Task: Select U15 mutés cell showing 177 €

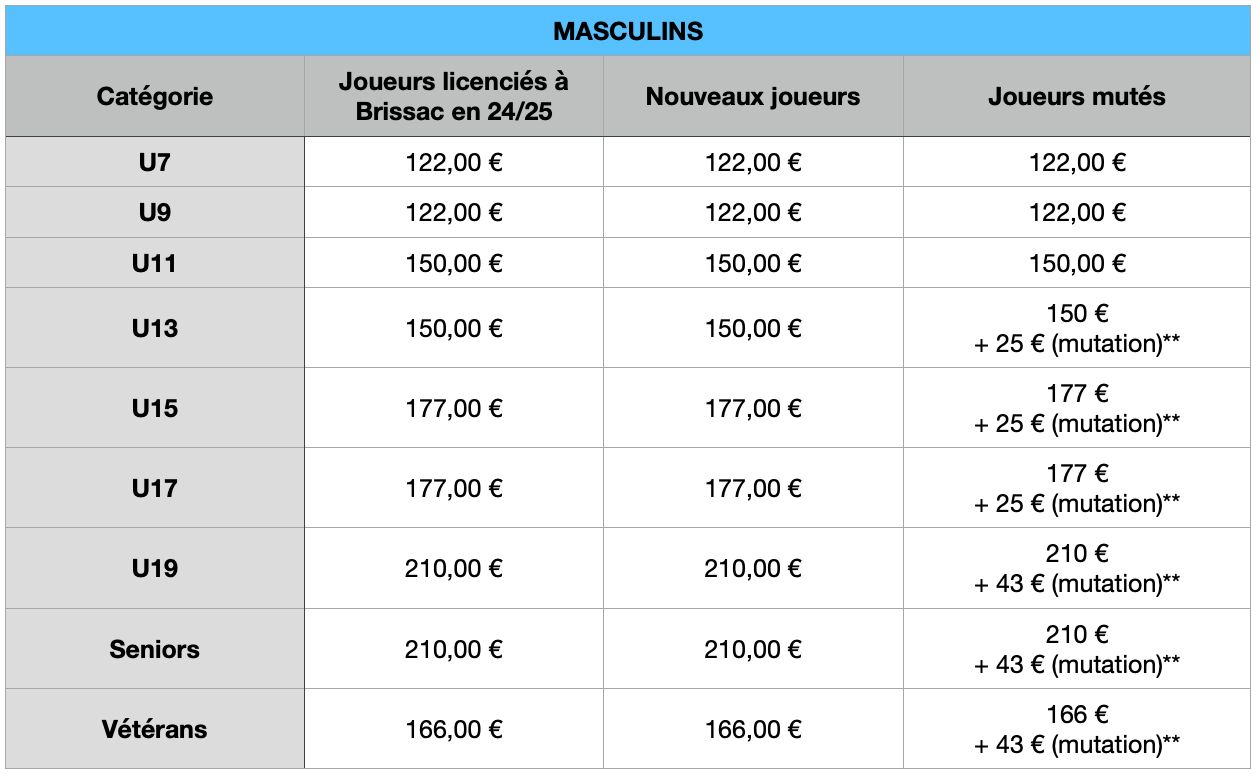Action: pos(1077,408)
